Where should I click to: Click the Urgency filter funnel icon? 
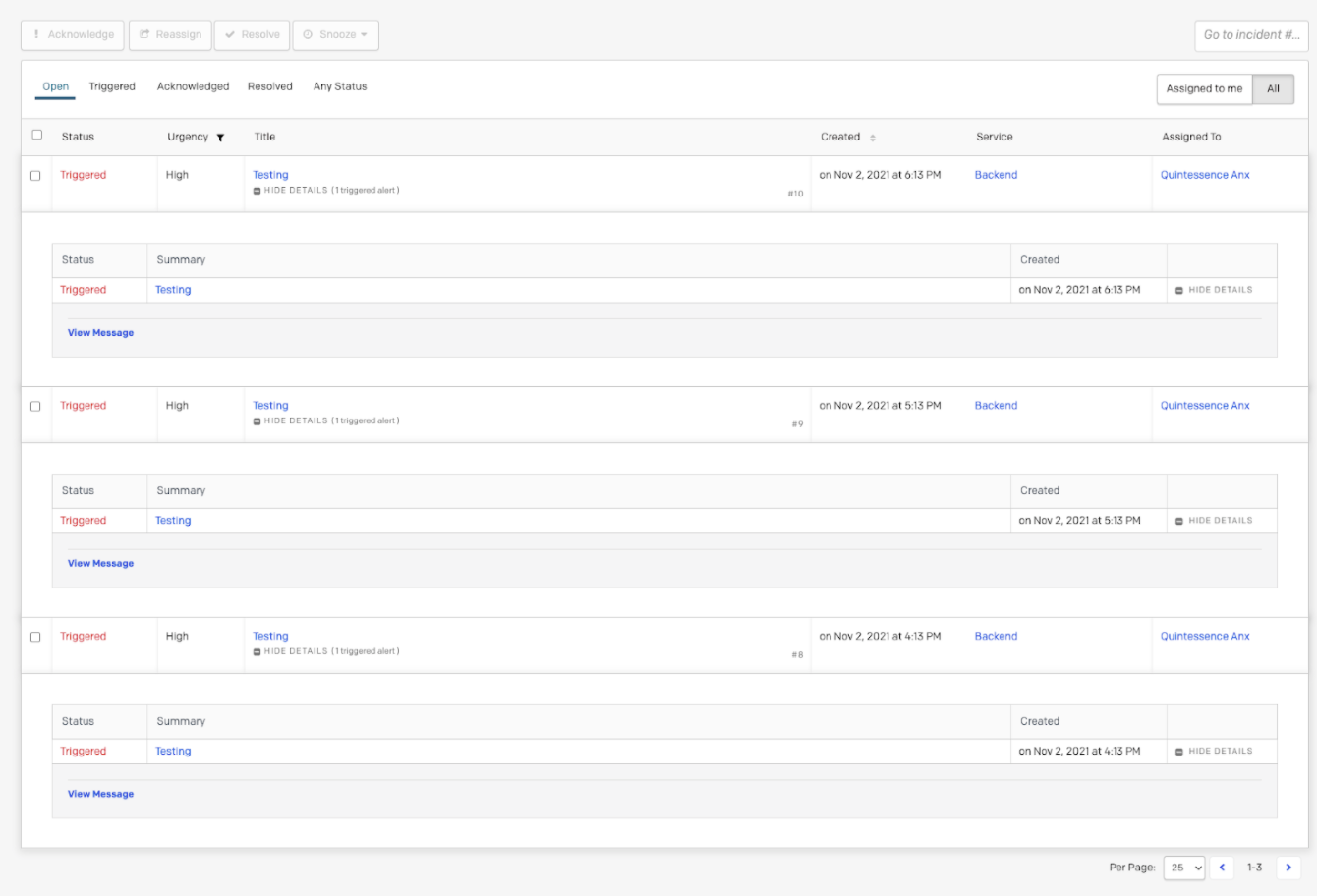pyautogui.click(x=220, y=138)
